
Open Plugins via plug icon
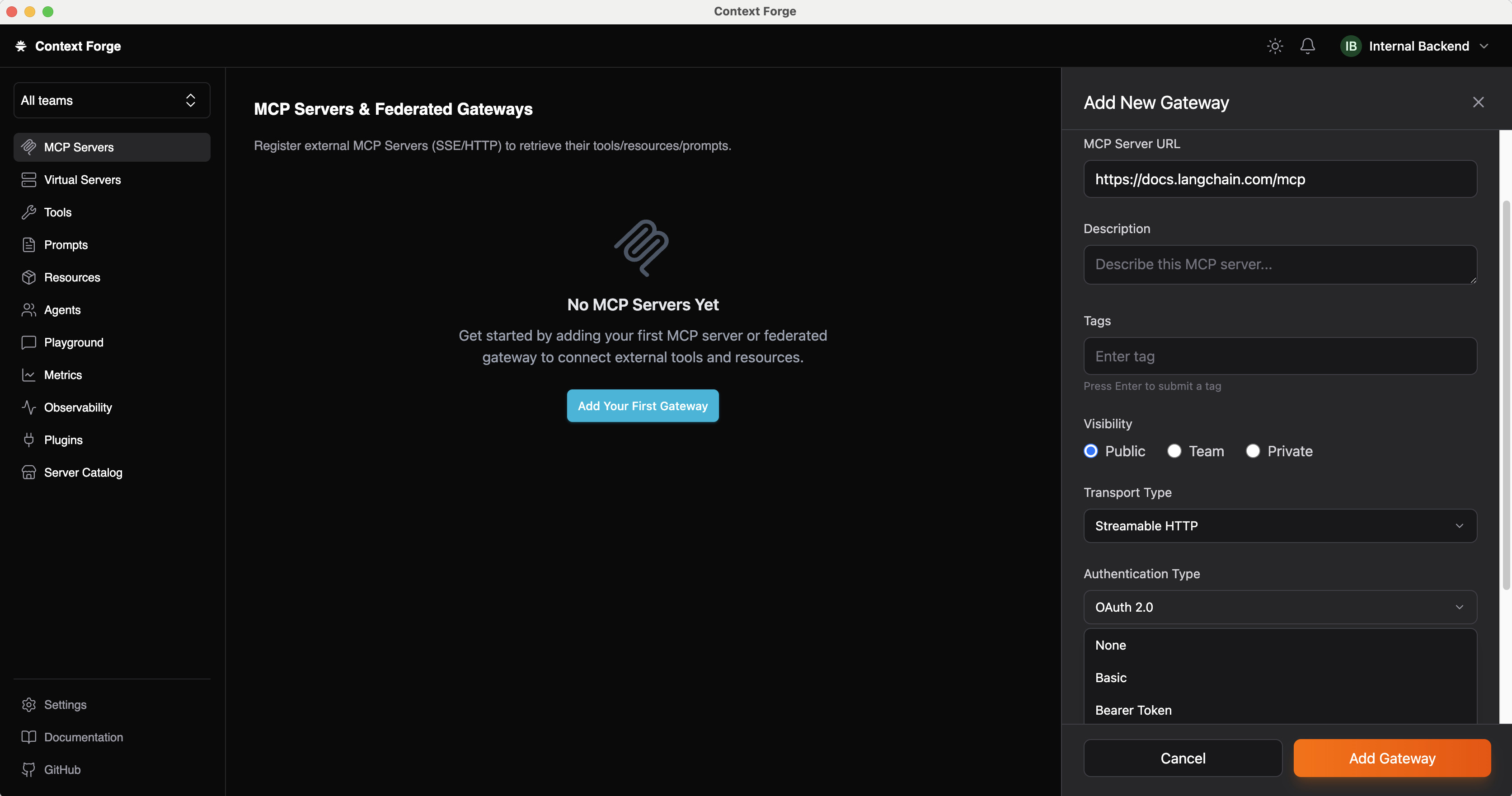28,440
